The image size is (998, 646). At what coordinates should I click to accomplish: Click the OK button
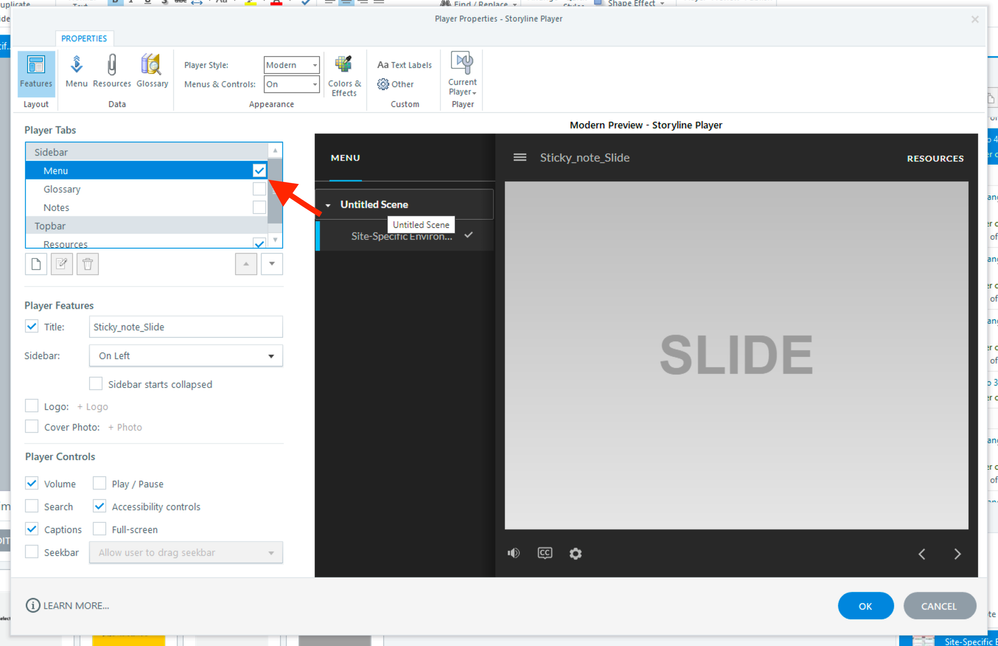pos(865,606)
